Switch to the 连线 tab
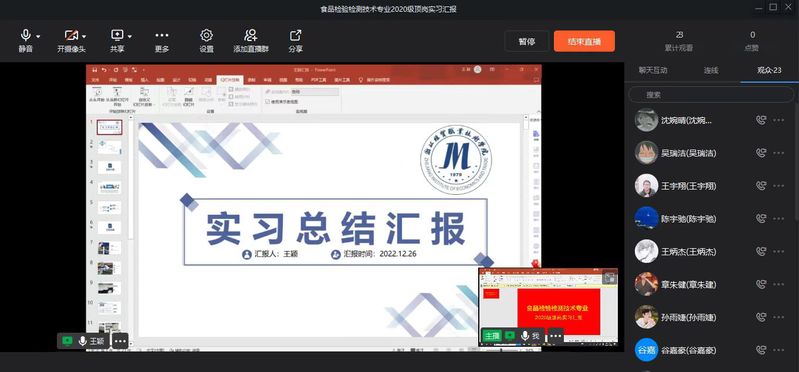 pos(711,70)
